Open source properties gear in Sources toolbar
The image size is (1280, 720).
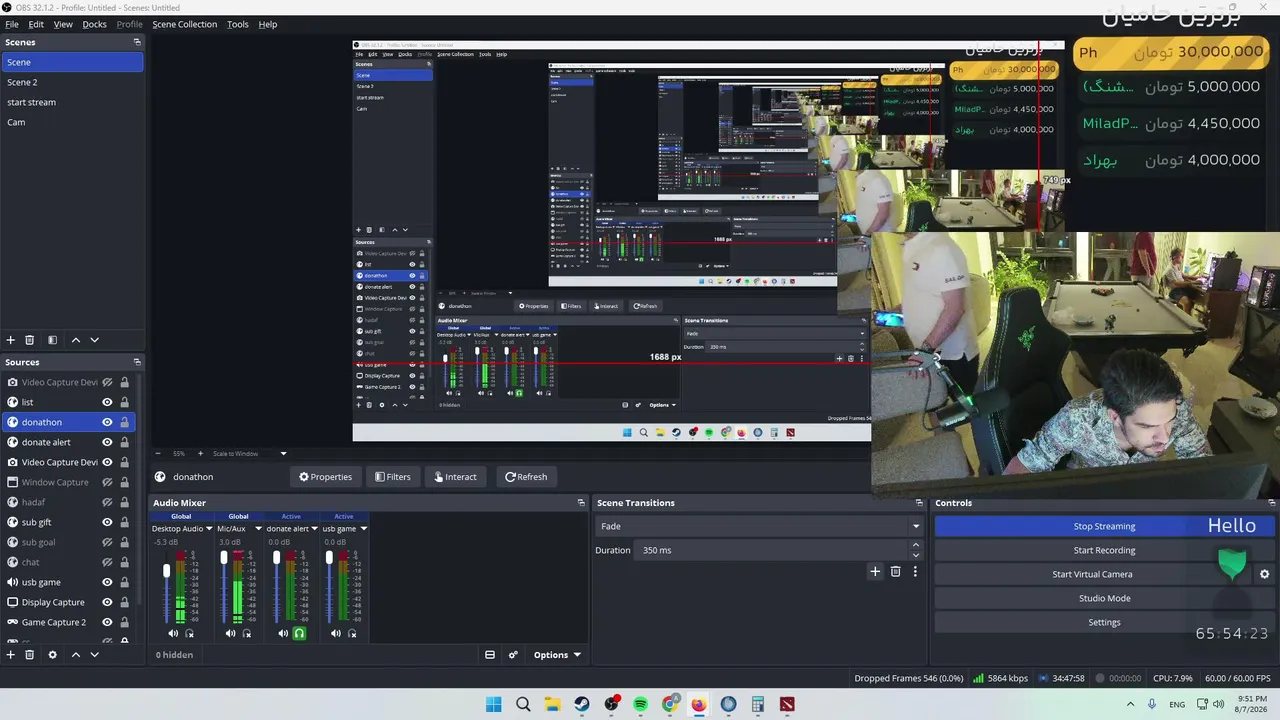[x=53, y=655]
